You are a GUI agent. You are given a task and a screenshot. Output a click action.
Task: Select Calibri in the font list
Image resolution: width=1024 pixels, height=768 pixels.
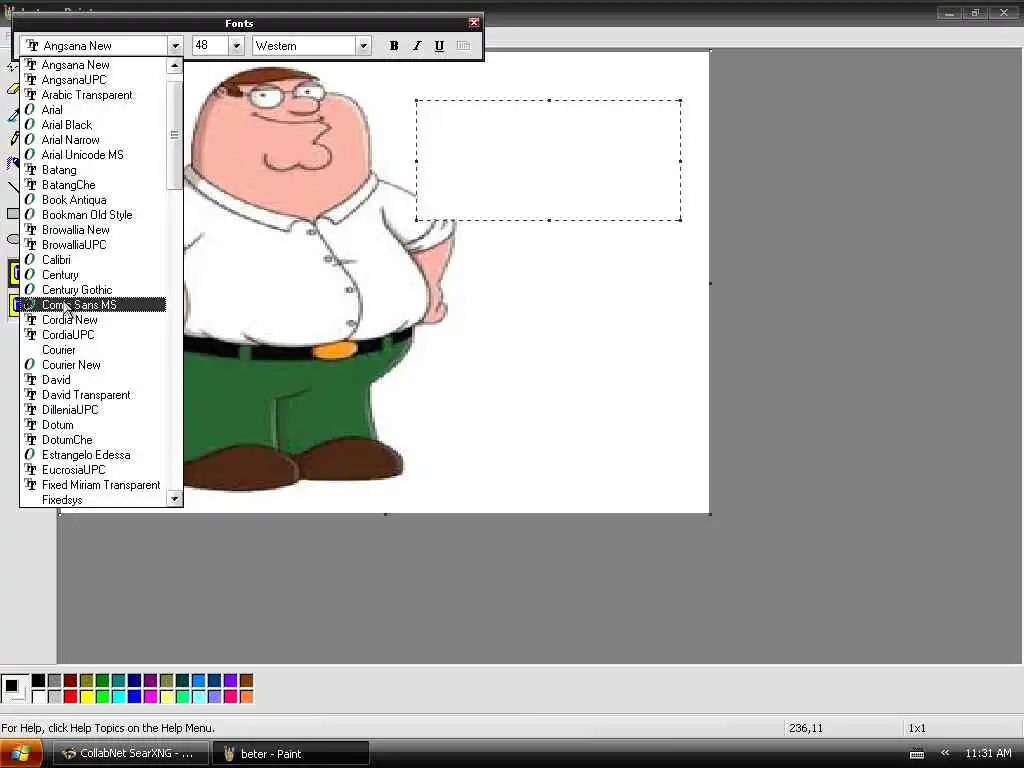click(93, 260)
